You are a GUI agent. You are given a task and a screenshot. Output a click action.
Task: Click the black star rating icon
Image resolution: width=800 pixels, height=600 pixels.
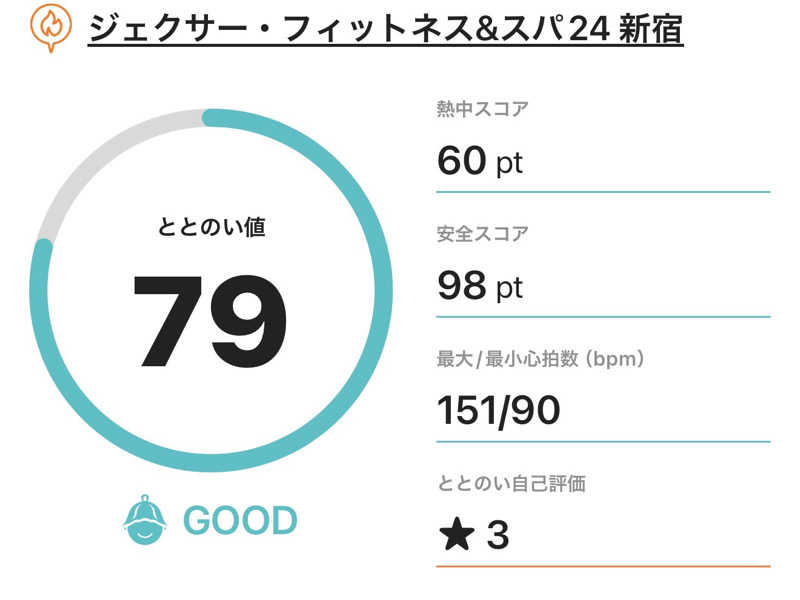pyautogui.click(x=456, y=536)
